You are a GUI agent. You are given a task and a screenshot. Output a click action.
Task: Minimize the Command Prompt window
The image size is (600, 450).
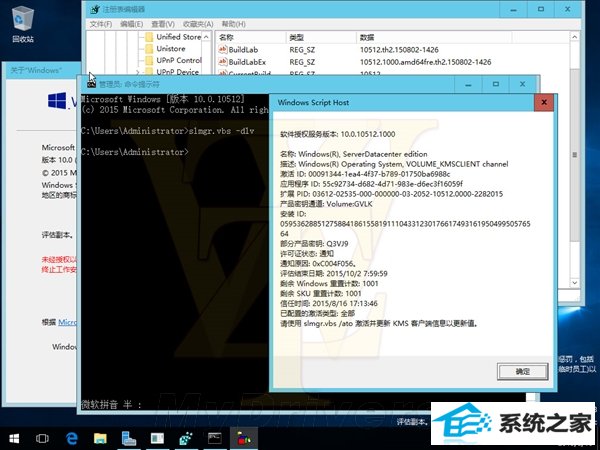coord(468,85)
